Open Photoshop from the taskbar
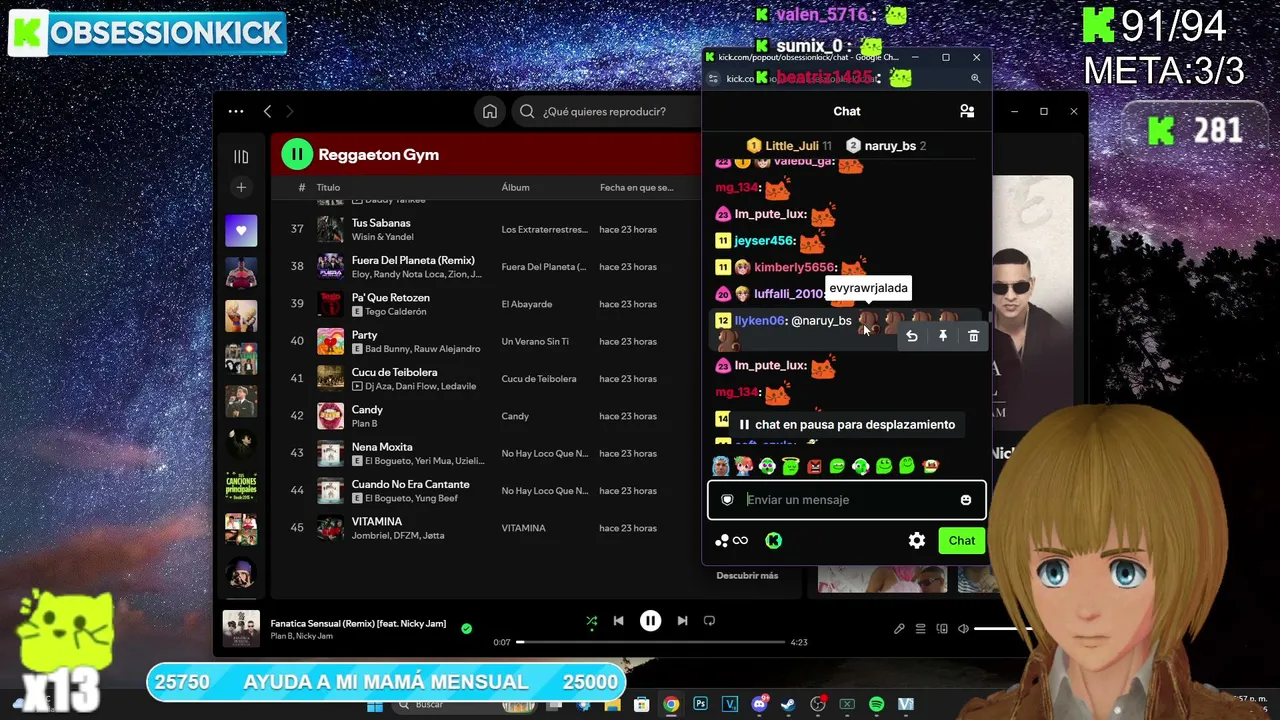Image resolution: width=1280 pixels, height=720 pixels. click(x=700, y=705)
